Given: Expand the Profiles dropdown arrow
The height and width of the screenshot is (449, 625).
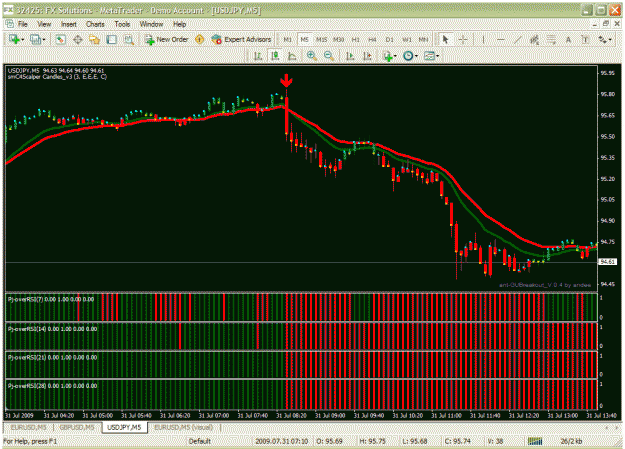Looking at the screenshot, I should click(44, 40).
